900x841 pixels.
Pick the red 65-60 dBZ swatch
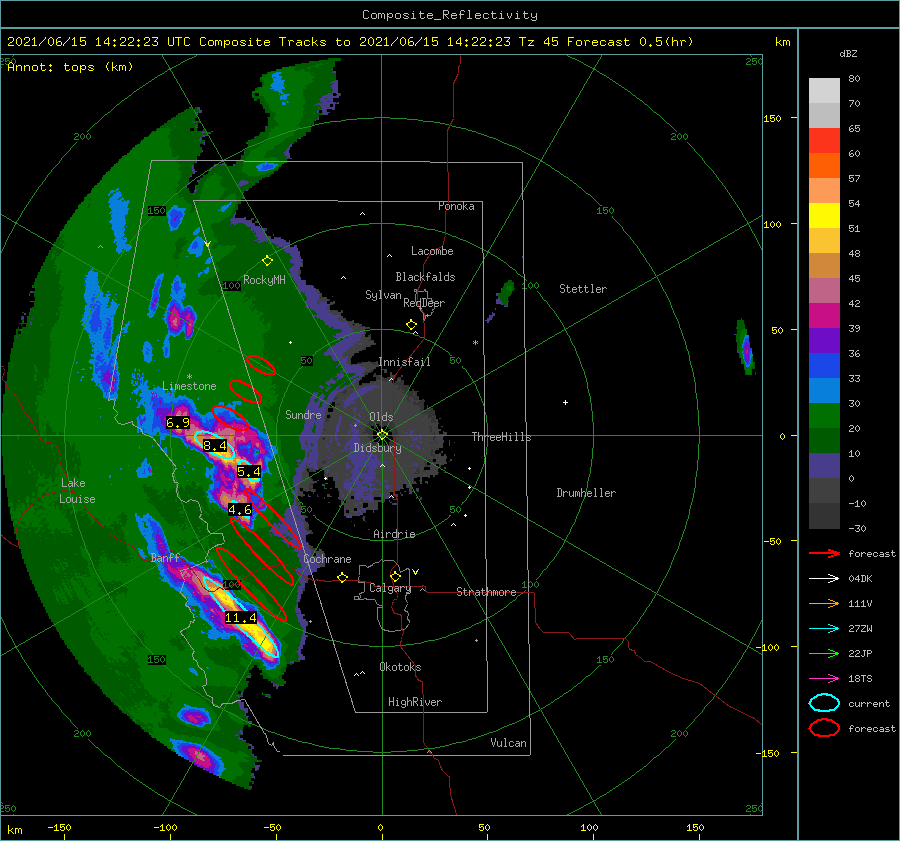pyautogui.click(x=824, y=141)
